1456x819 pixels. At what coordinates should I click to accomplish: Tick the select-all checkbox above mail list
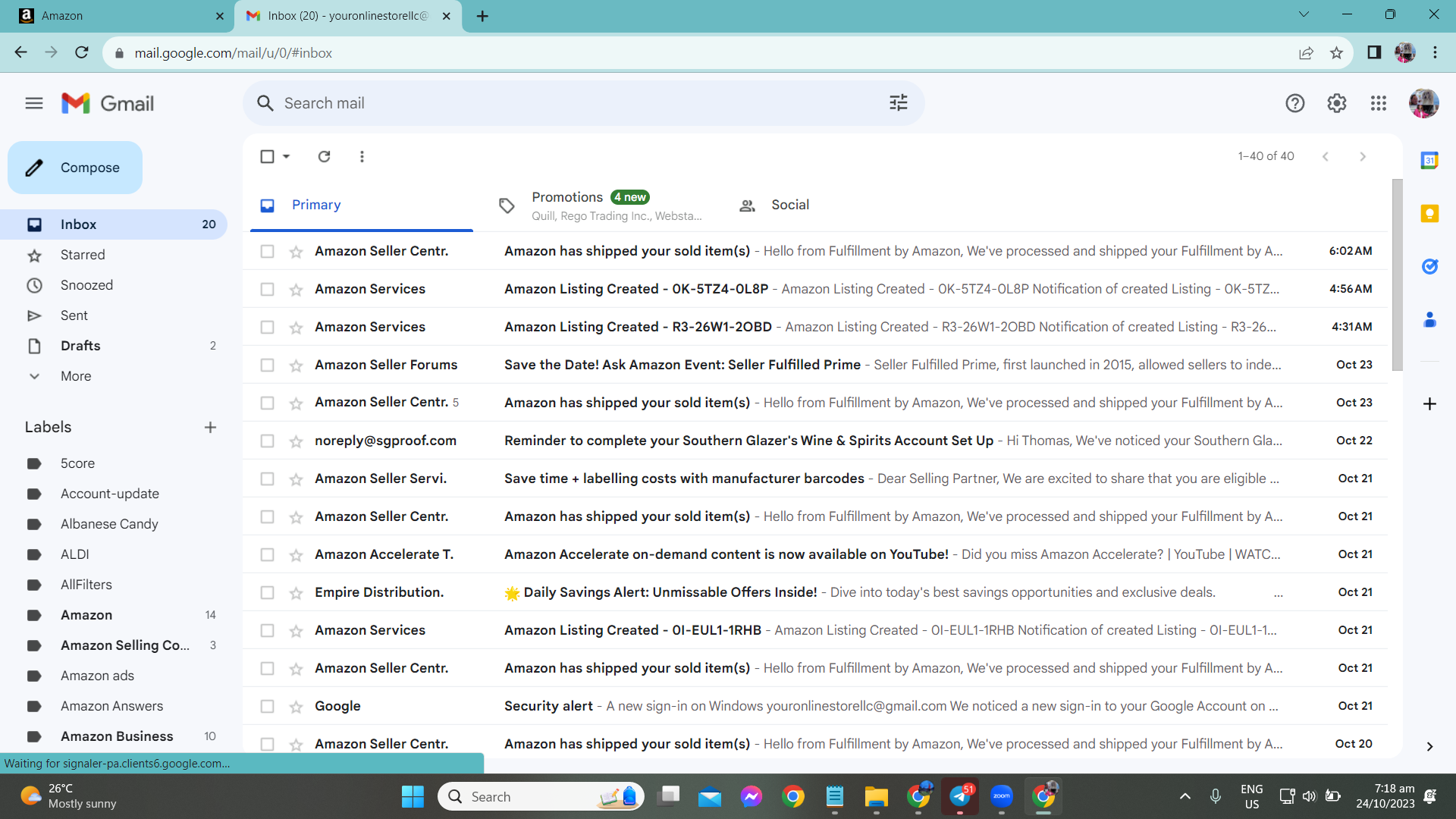point(267,156)
